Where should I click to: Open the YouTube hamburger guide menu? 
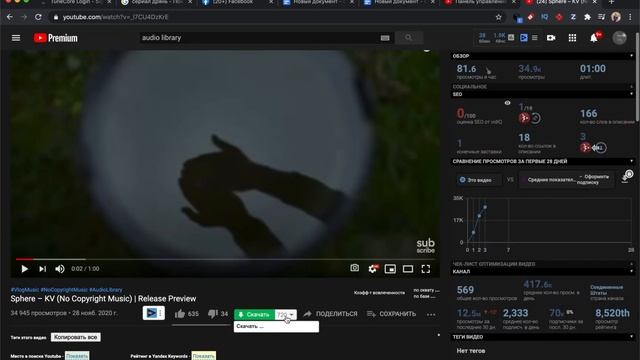click(16, 38)
